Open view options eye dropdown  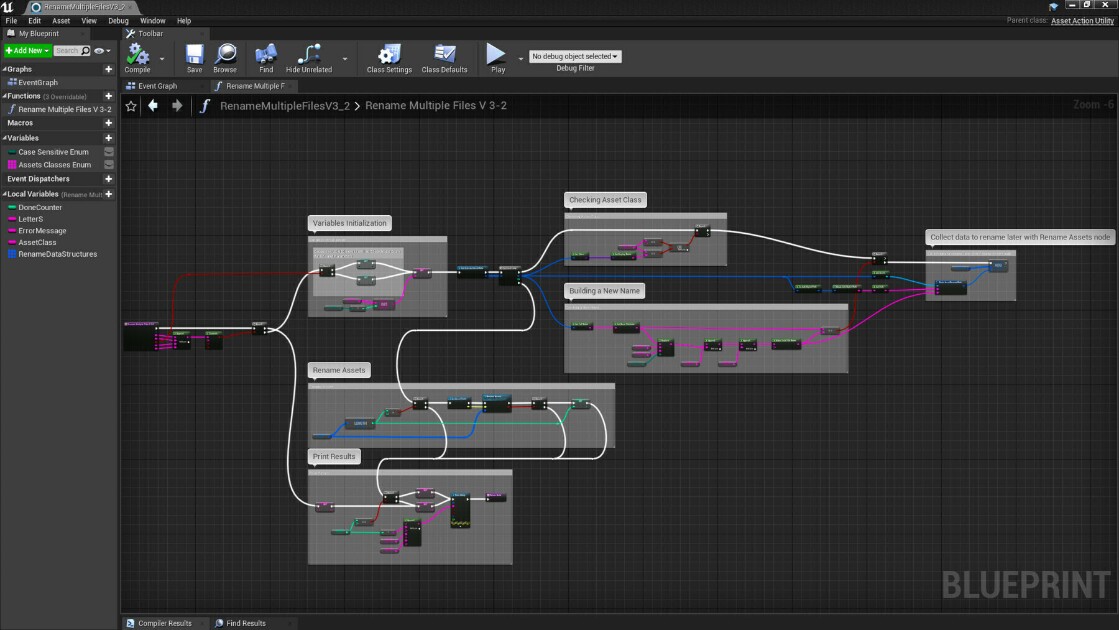[103, 51]
